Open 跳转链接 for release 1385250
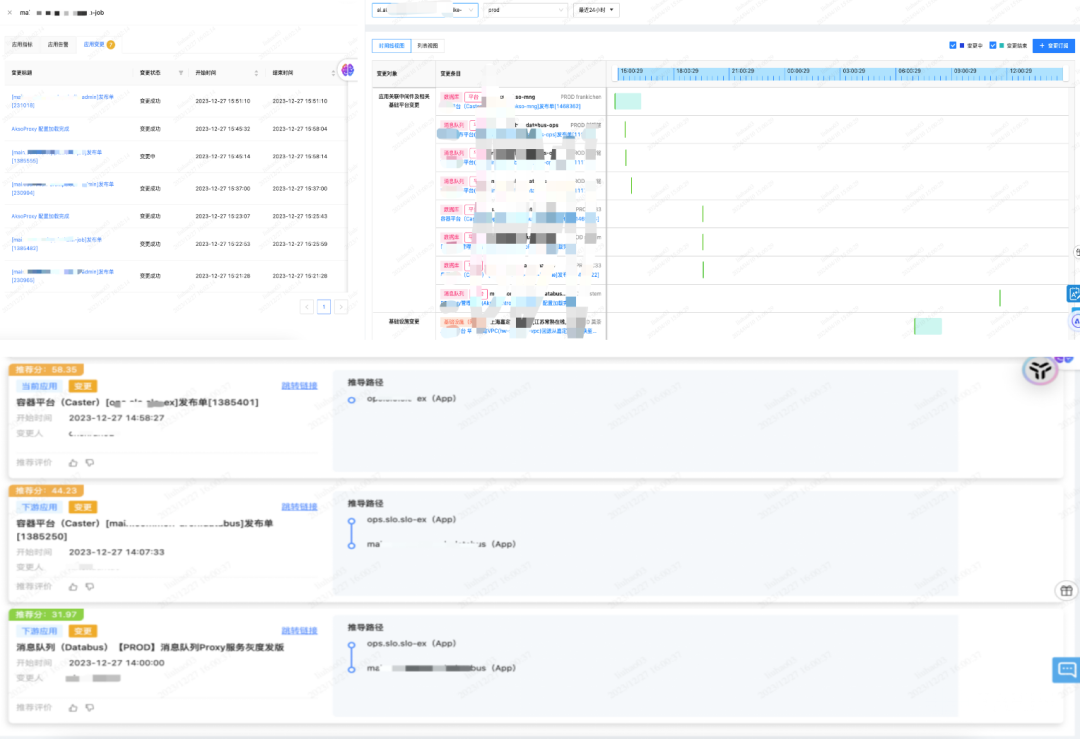The width and height of the screenshot is (1080, 739). (299, 507)
